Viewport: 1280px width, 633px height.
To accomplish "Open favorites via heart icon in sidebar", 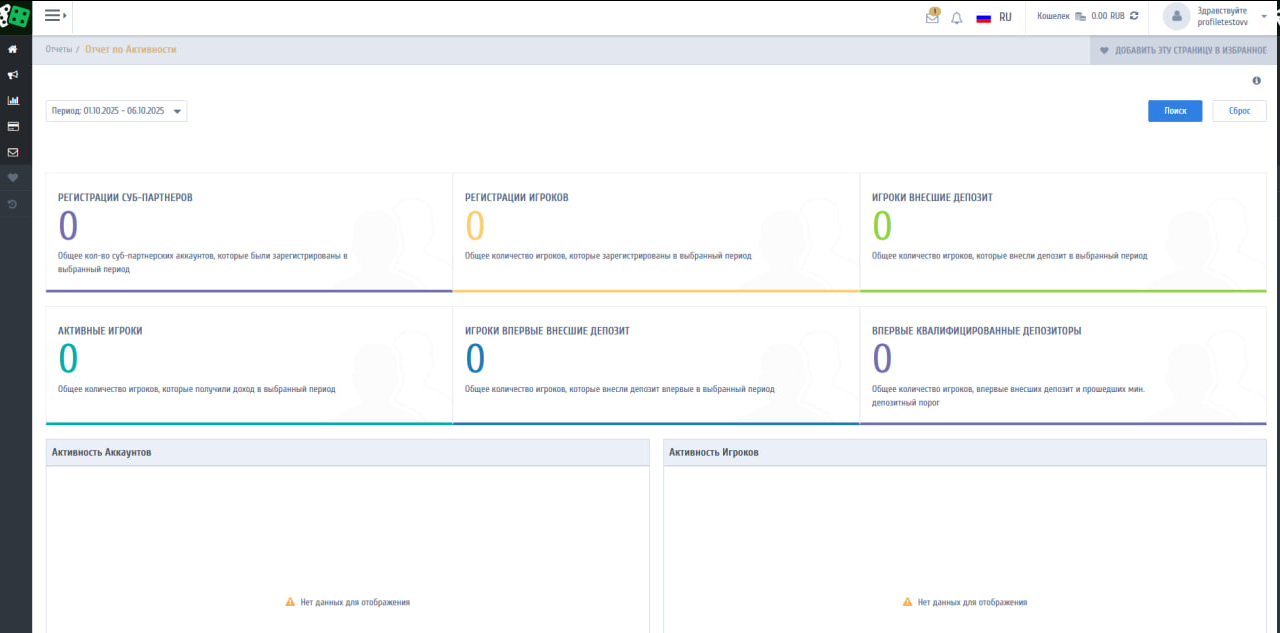I will click(x=13, y=178).
